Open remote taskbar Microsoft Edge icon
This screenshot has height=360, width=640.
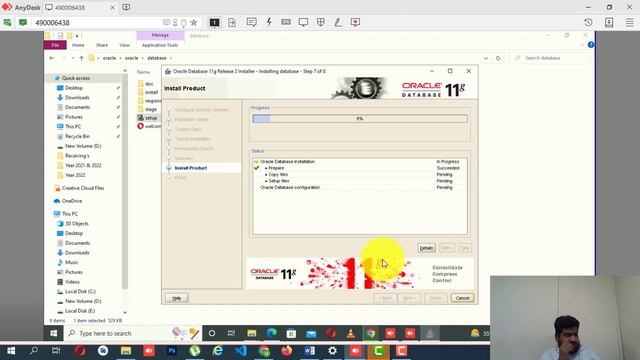[x=271, y=333]
